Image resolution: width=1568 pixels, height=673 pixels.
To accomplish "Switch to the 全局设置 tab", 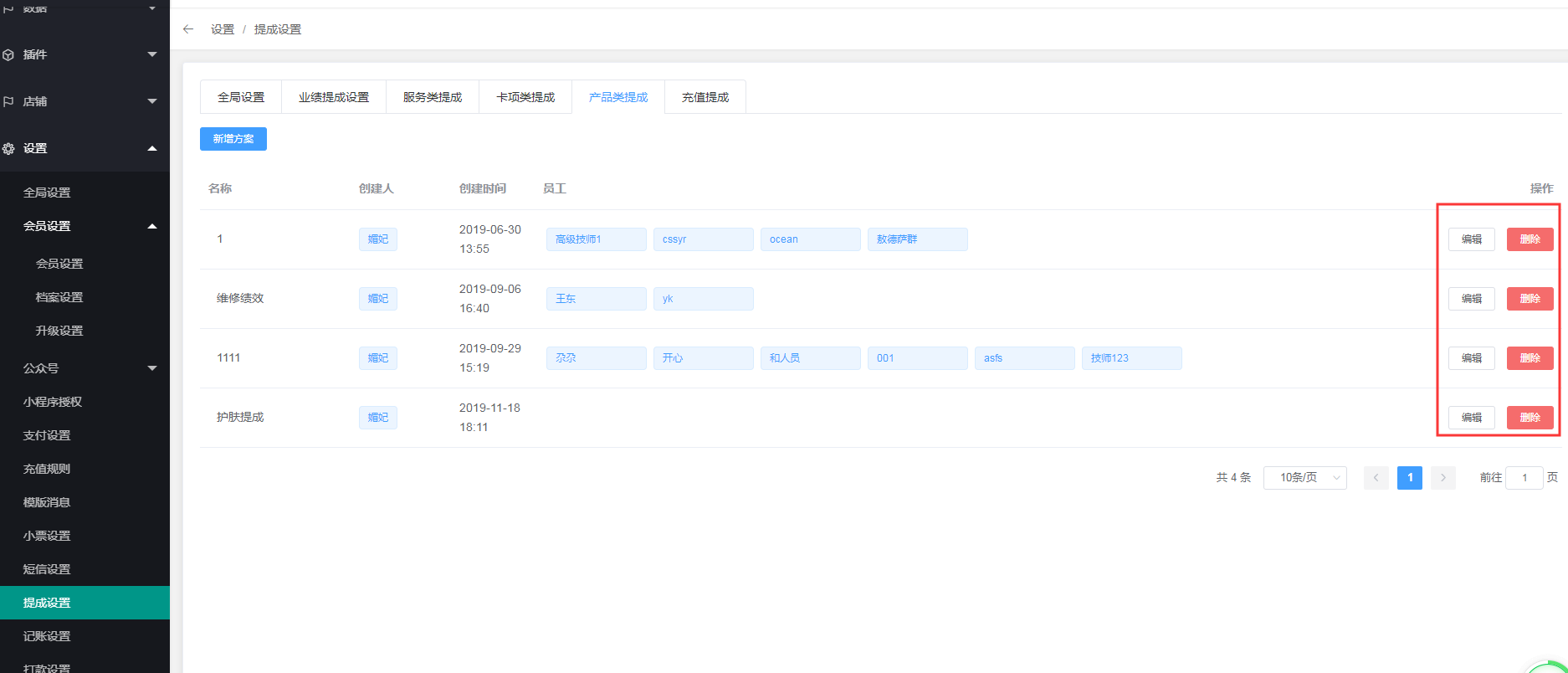I will pyautogui.click(x=241, y=97).
